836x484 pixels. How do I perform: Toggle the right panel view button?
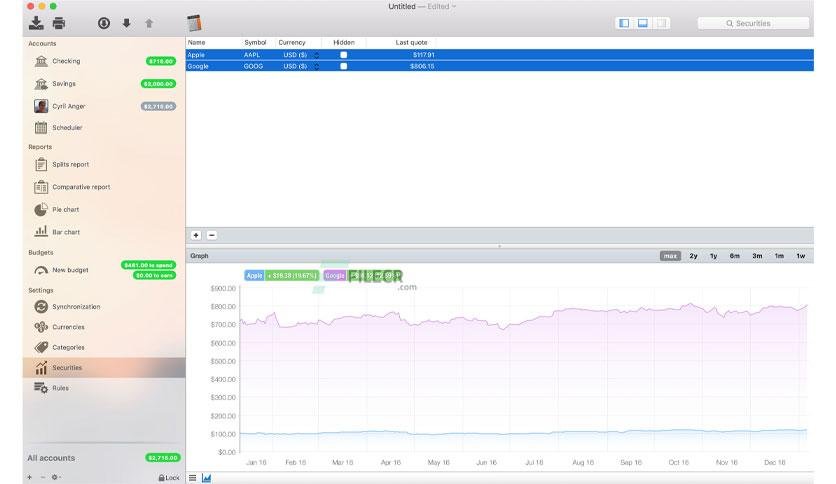[662, 23]
